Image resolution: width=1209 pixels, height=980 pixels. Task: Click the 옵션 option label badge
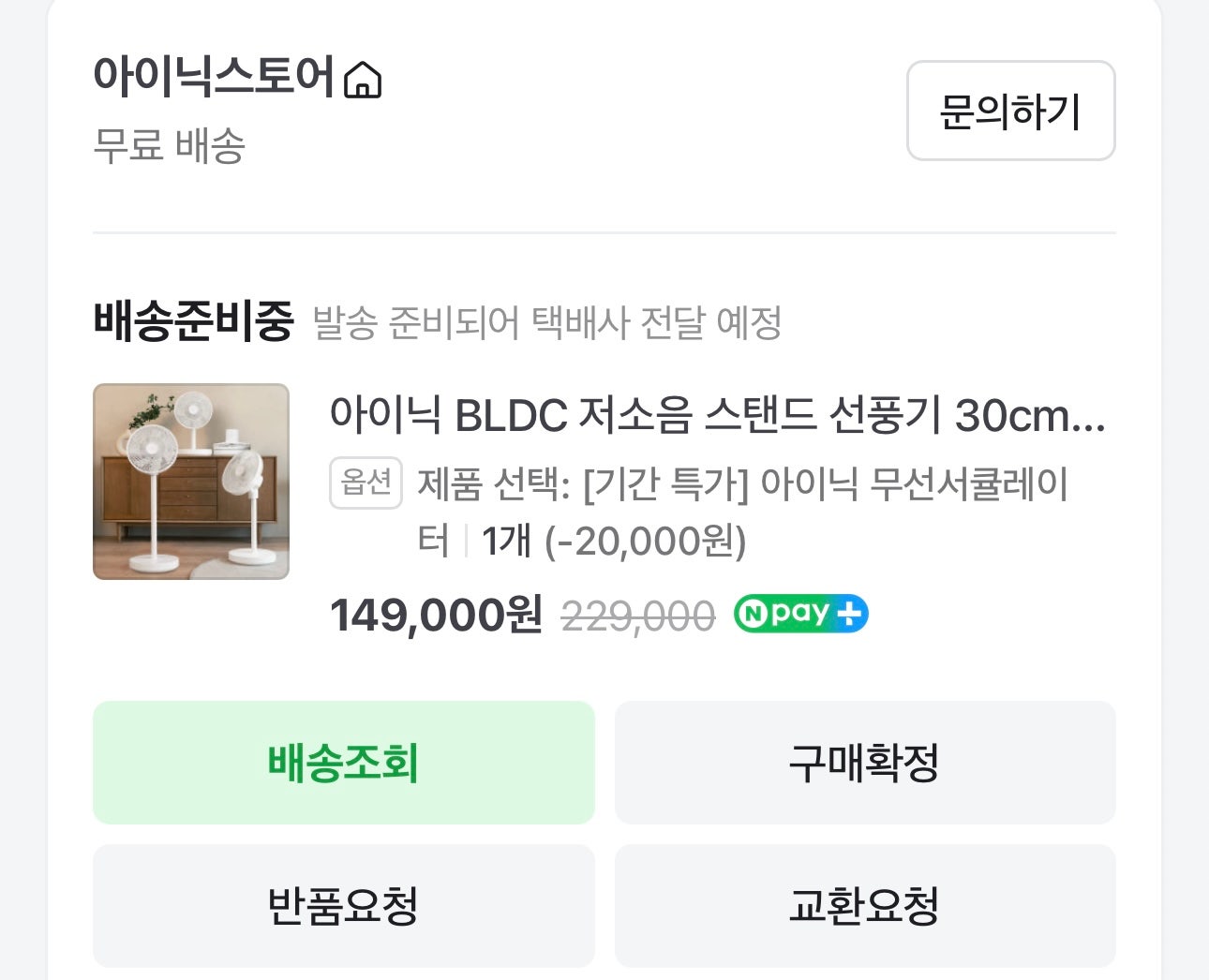click(366, 483)
